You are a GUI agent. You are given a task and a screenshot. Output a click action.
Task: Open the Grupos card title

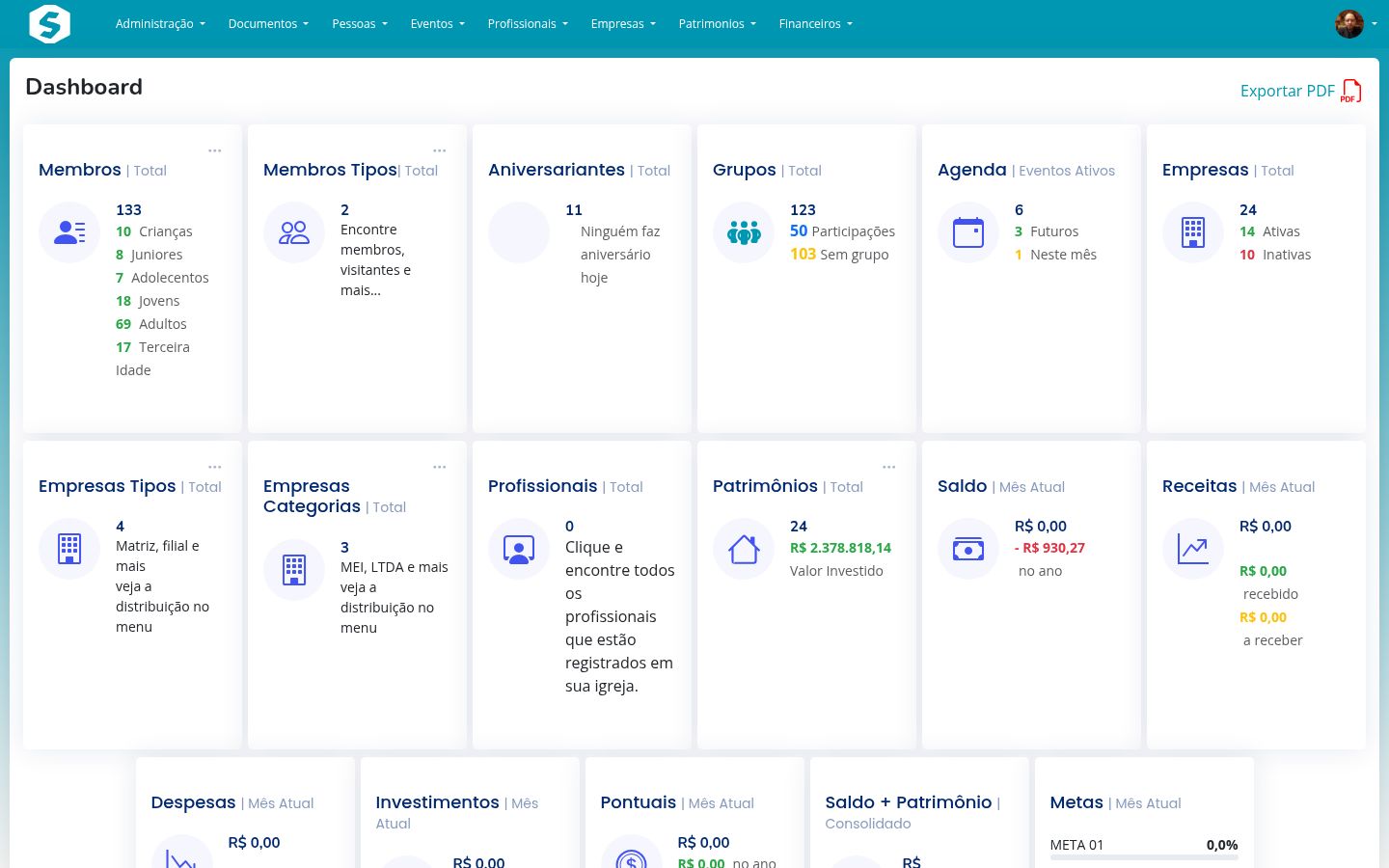click(744, 170)
